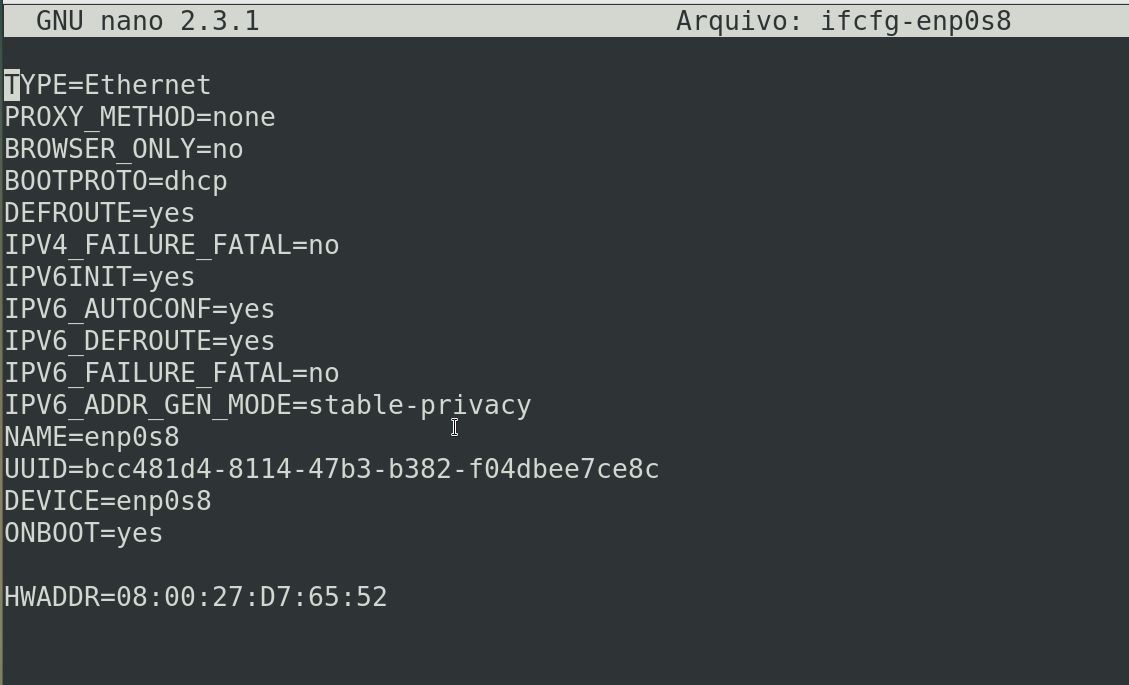Click the IPV6_DEFROUTE=yes line
Screen dimensions: 1129x685
pos(140,341)
